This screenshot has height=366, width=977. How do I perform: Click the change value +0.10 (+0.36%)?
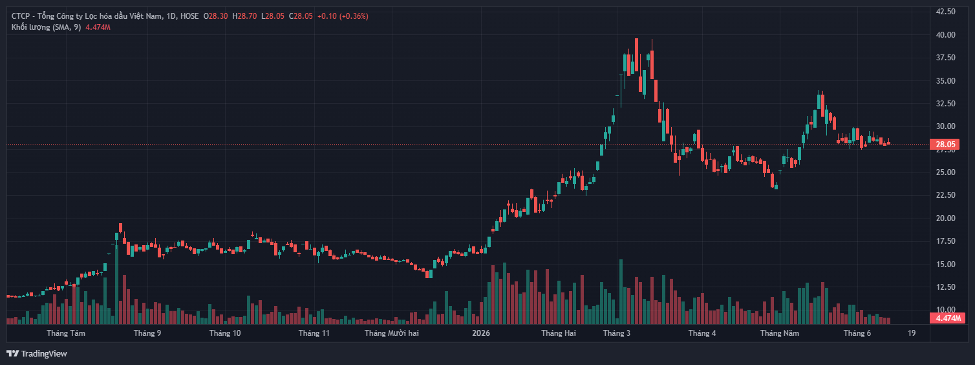pos(342,16)
